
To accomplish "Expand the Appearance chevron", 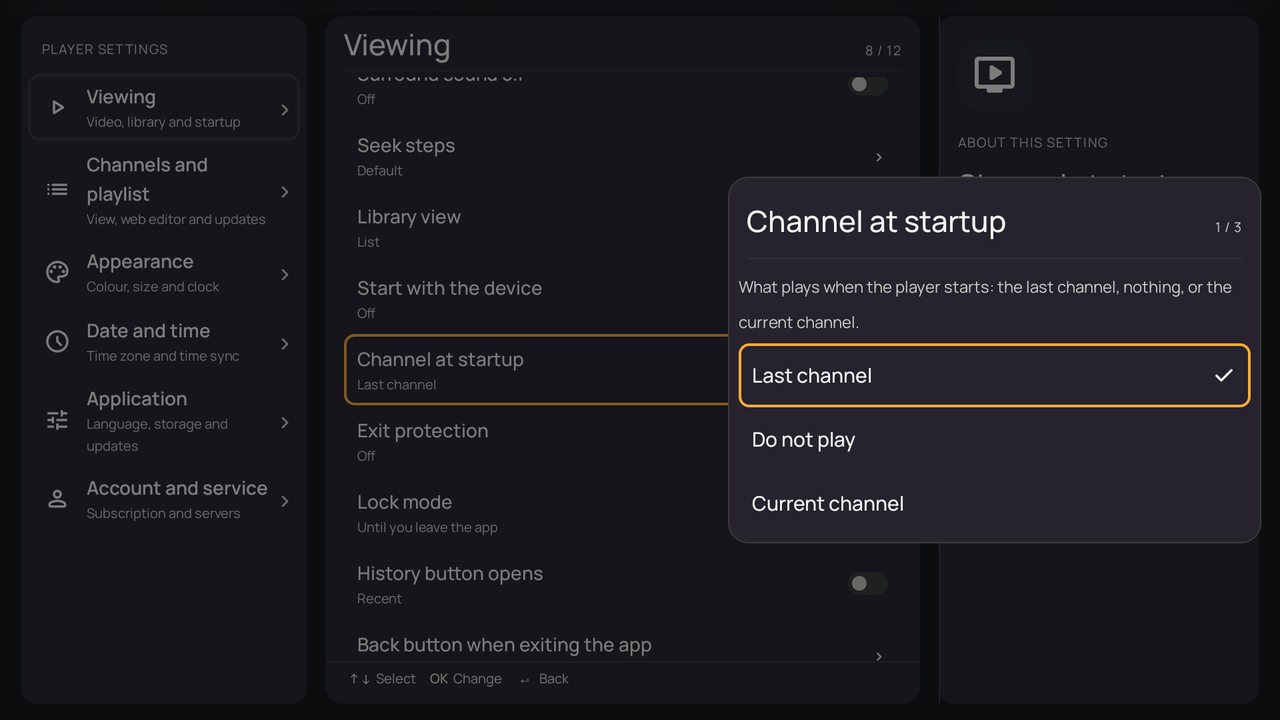I will 285,274.
